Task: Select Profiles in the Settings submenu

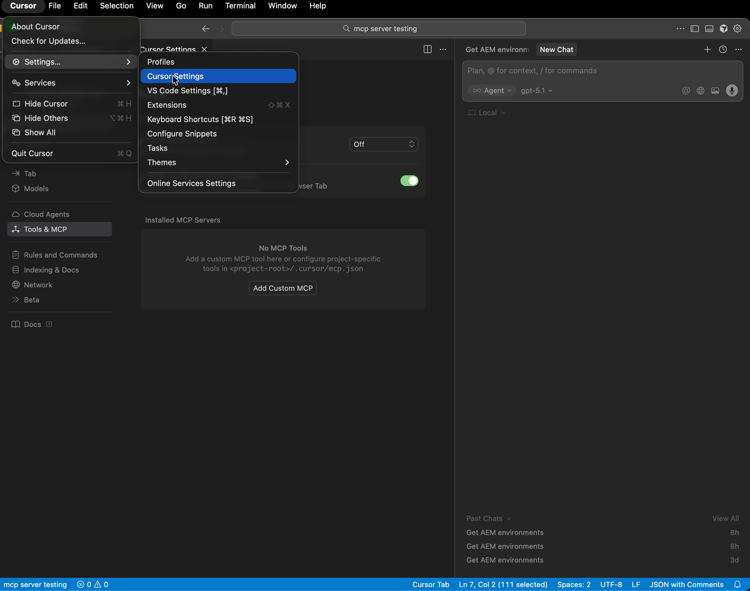Action: (218, 62)
